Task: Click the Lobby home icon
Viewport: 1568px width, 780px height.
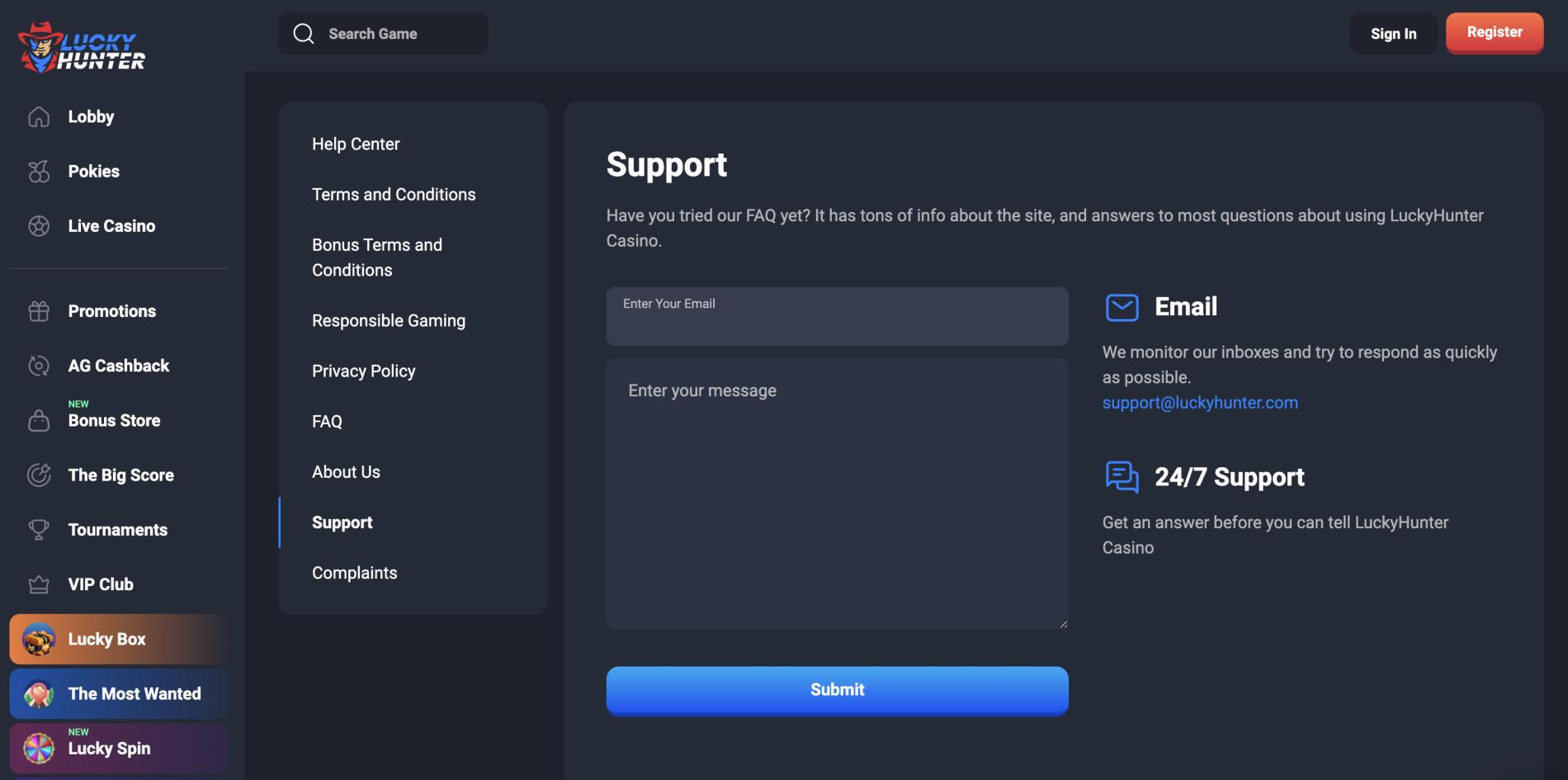Action: (x=39, y=117)
